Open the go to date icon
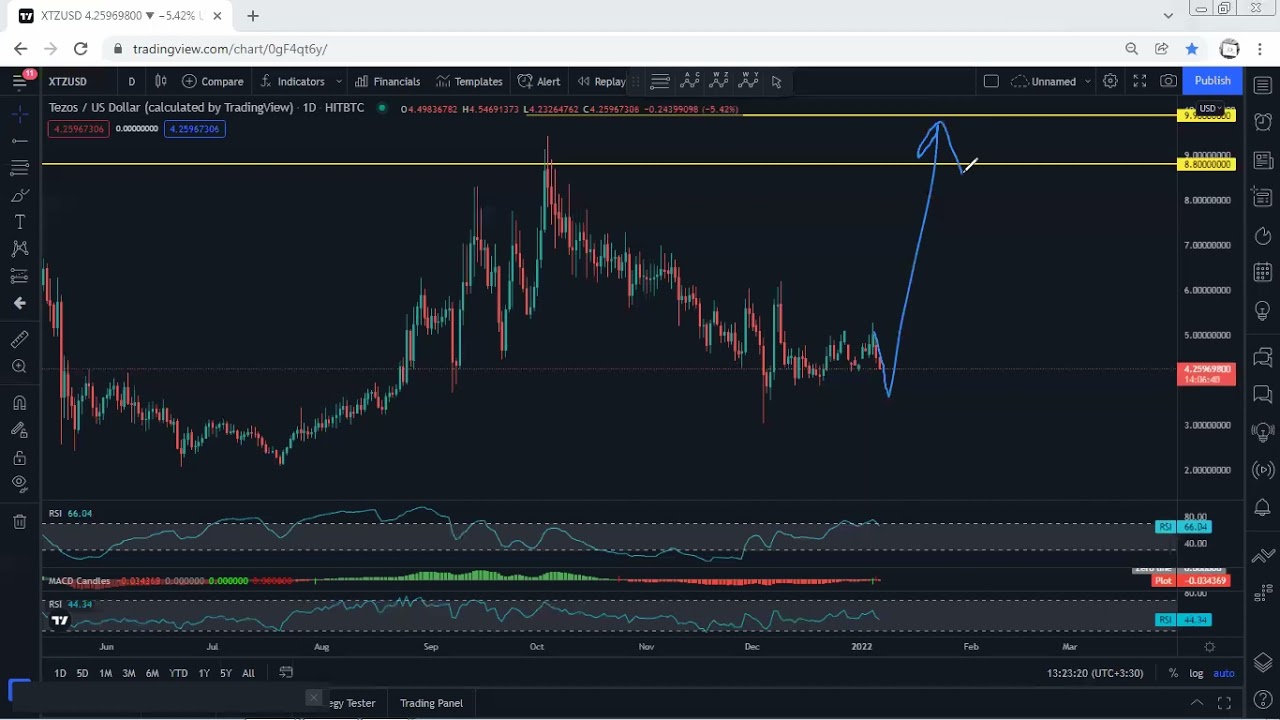 [286, 673]
